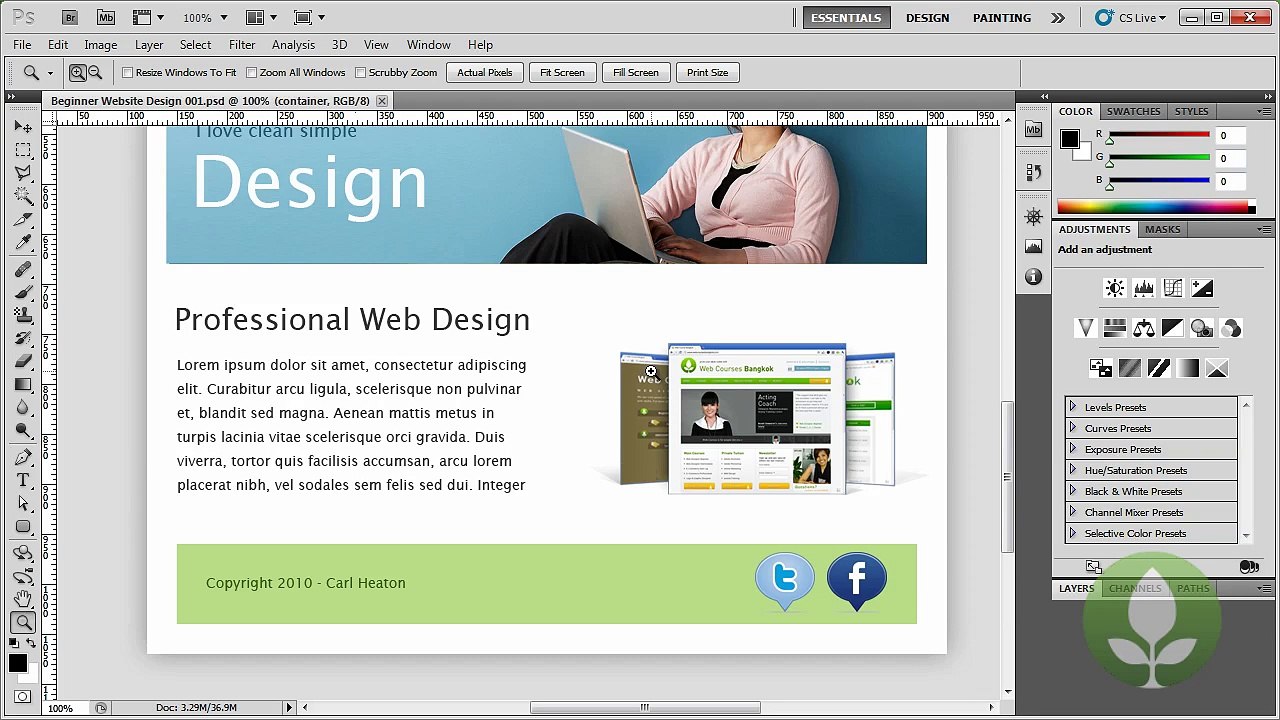Select the Blur tool
The width and height of the screenshot is (1280, 720).
23,408
